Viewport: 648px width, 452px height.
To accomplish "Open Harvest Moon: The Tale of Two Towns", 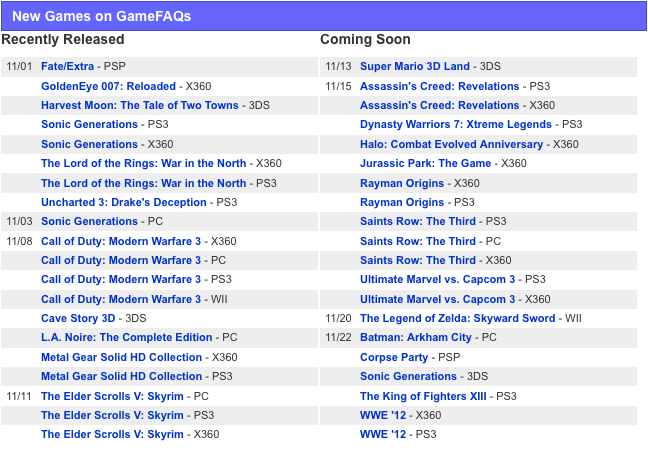I will [140, 105].
